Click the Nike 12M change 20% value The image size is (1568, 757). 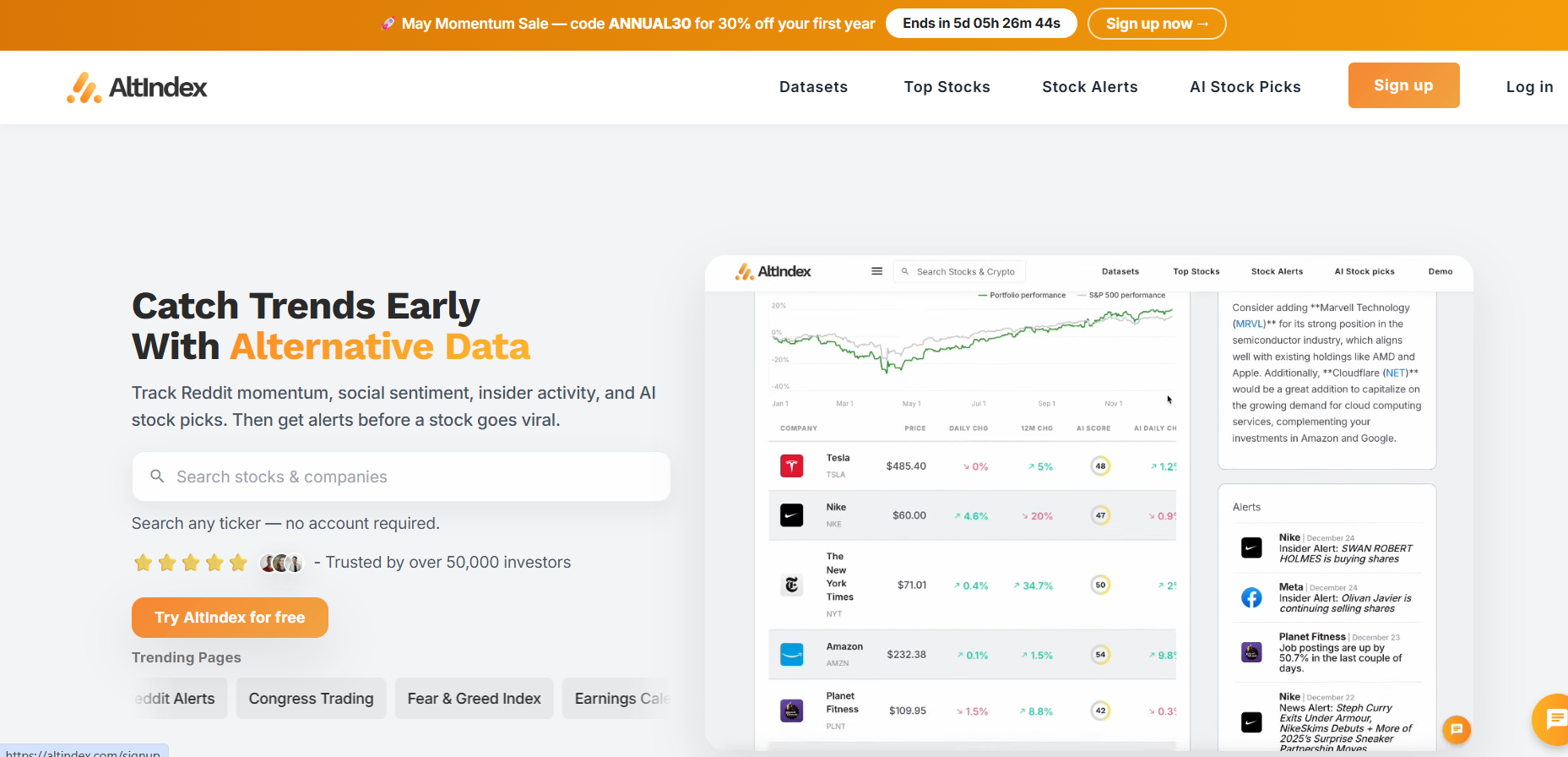pyautogui.click(x=1037, y=516)
